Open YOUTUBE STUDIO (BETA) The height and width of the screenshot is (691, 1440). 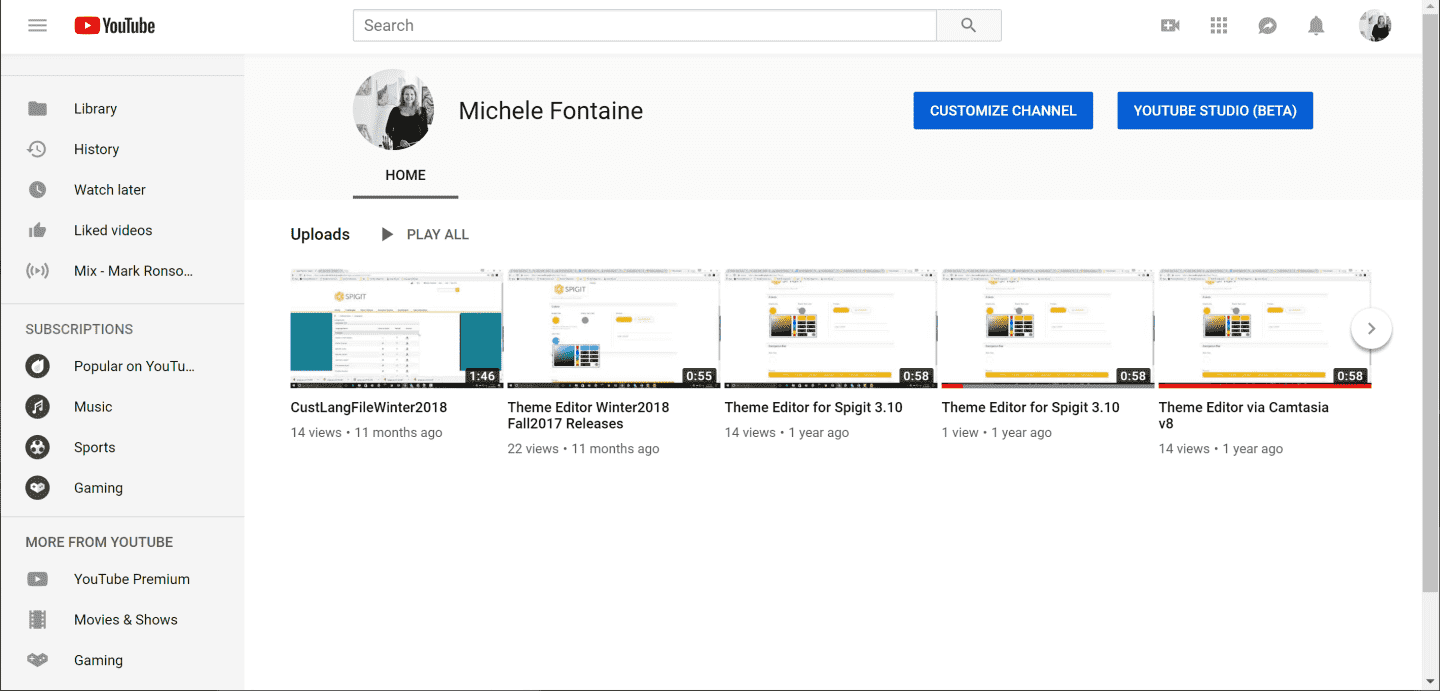(1214, 111)
